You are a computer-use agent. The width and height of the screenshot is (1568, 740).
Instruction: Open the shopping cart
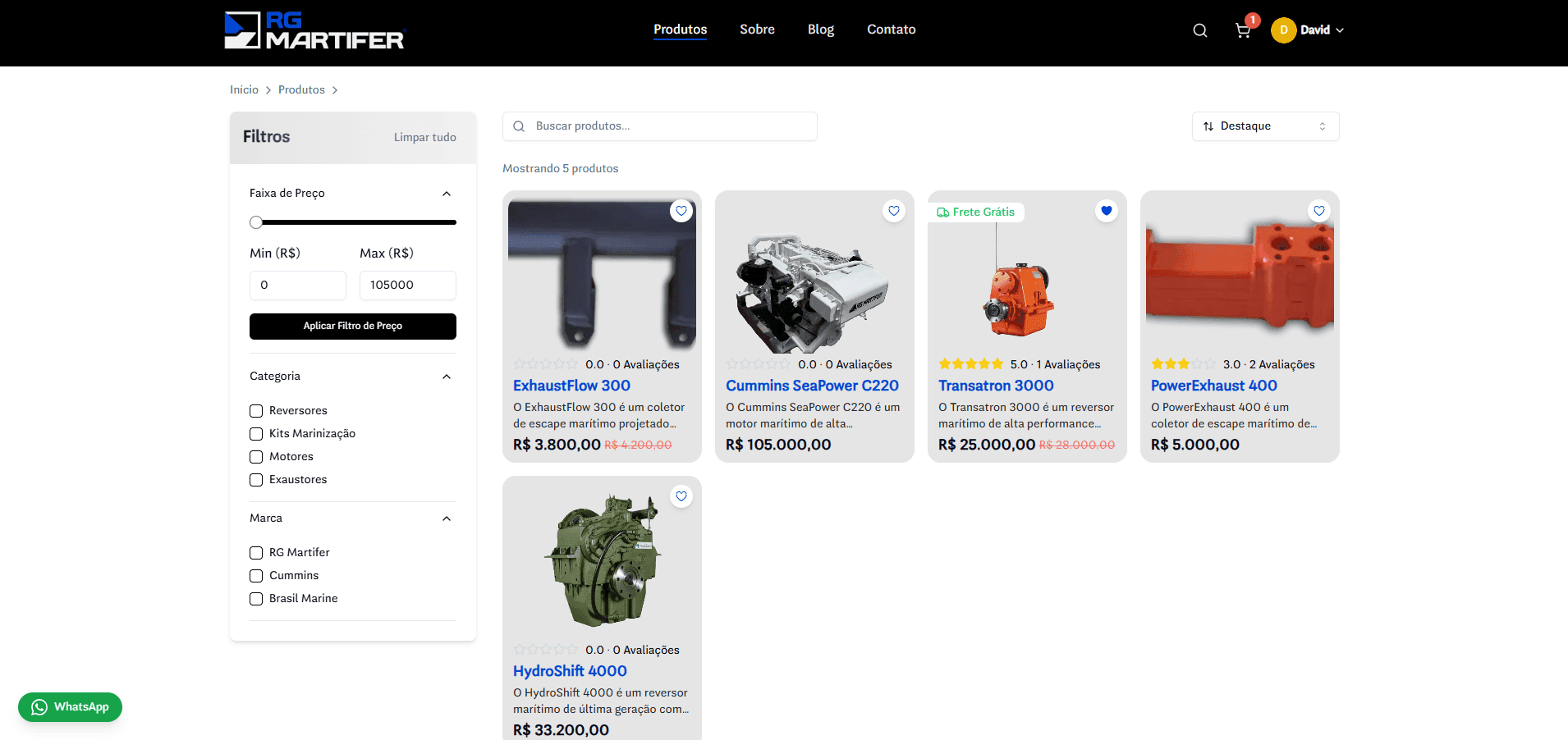point(1243,30)
